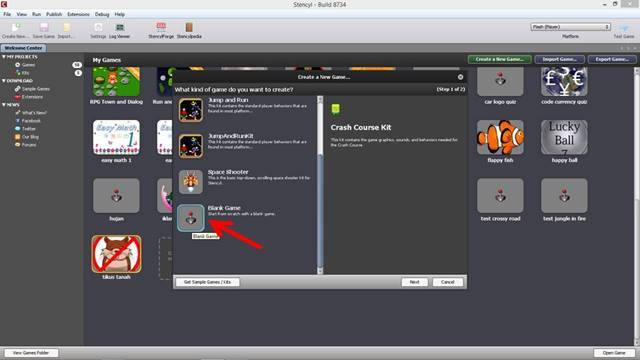Viewport: 640px width, 360px height.
Task: Open the Publish menu
Action: click(54, 14)
